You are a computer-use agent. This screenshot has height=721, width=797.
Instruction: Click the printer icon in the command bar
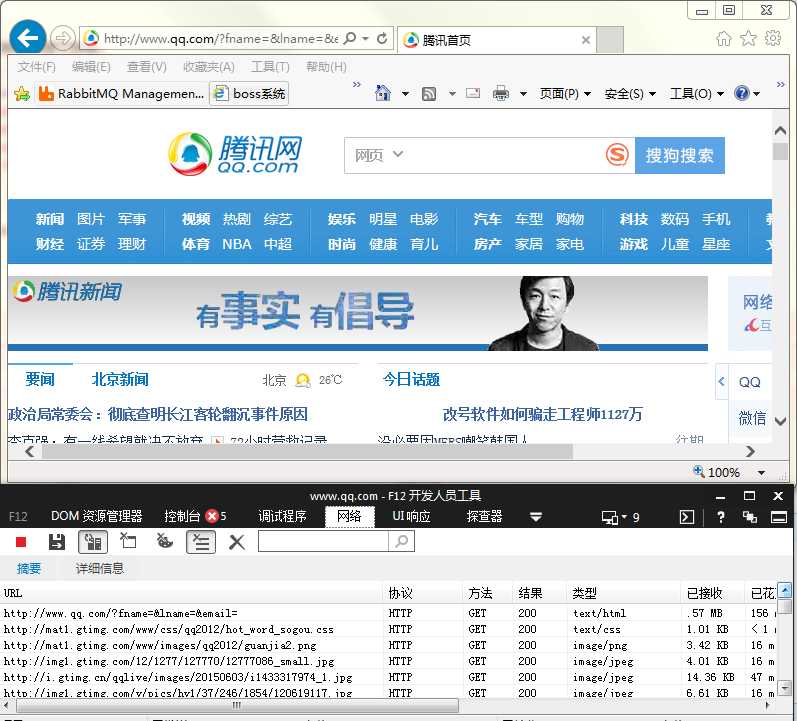point(501,93)
